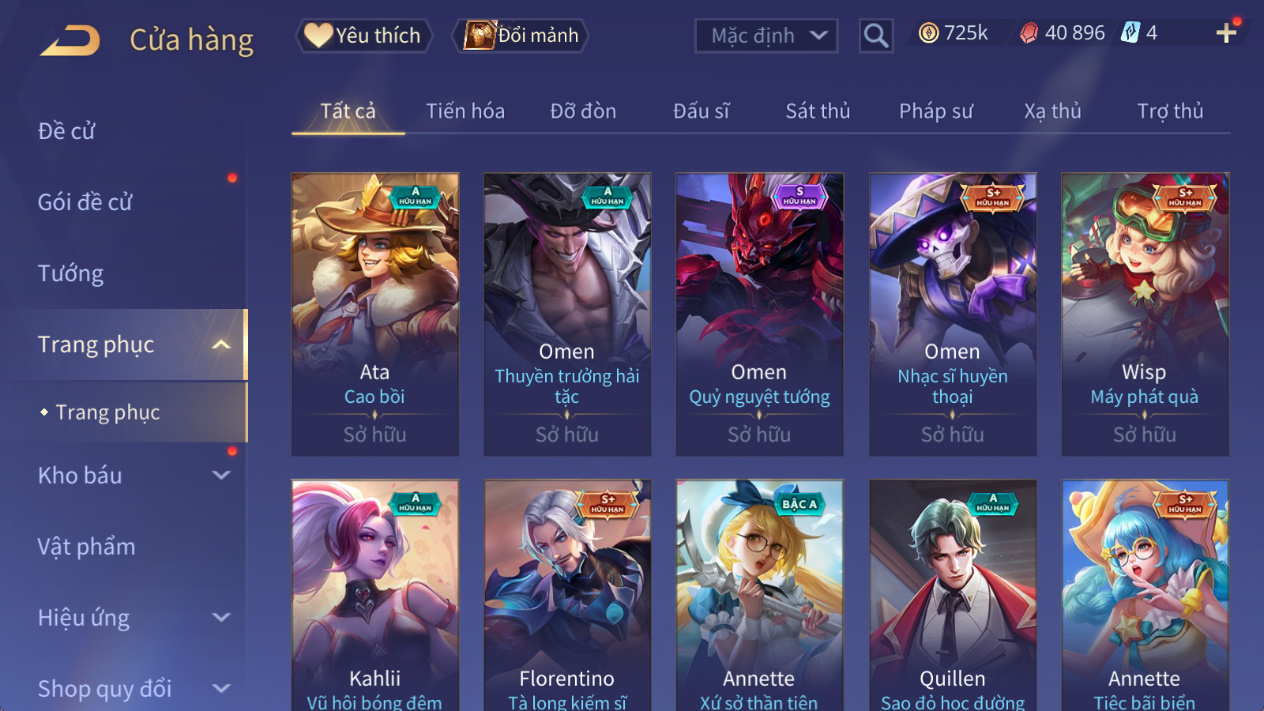Tap the red ruby currency icon

pyautogui.click(x=1029, y=34)
